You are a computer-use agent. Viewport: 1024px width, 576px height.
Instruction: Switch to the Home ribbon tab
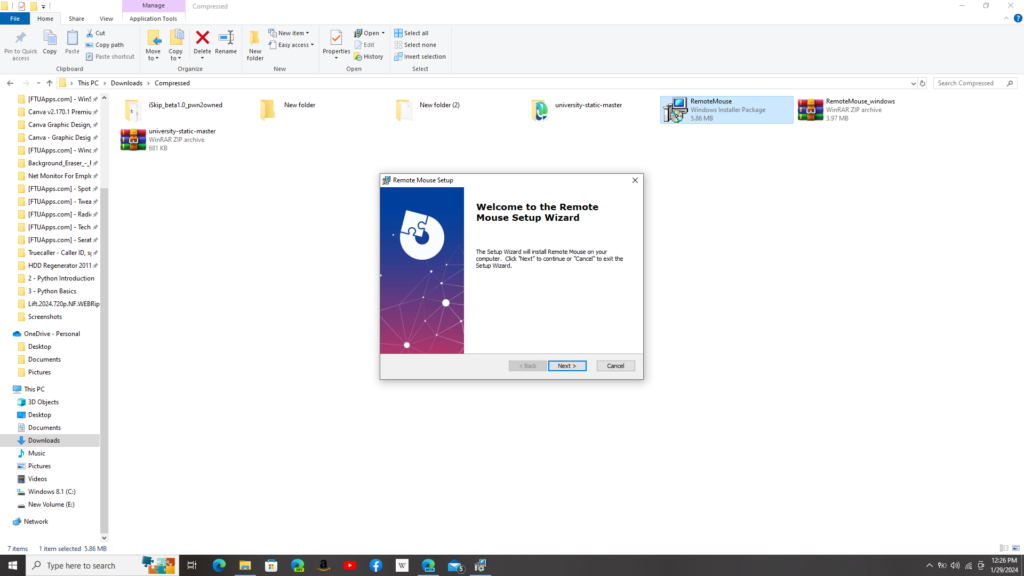45,18
